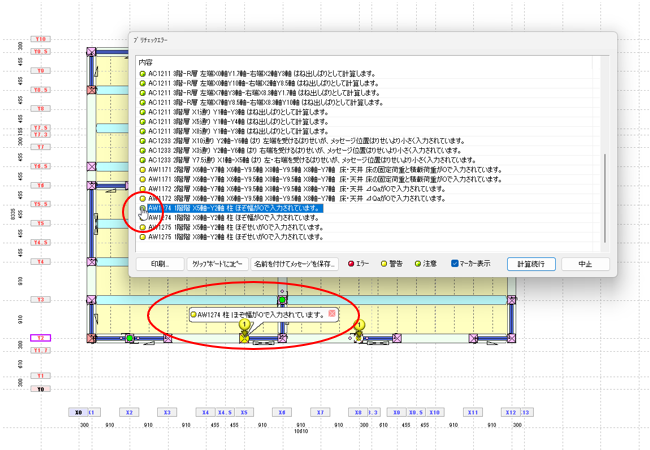Click the yellow icon of AW1275 X5軸-Y2軸 row
This screenshot has height=450, width=650.
[x=143, y=227]
